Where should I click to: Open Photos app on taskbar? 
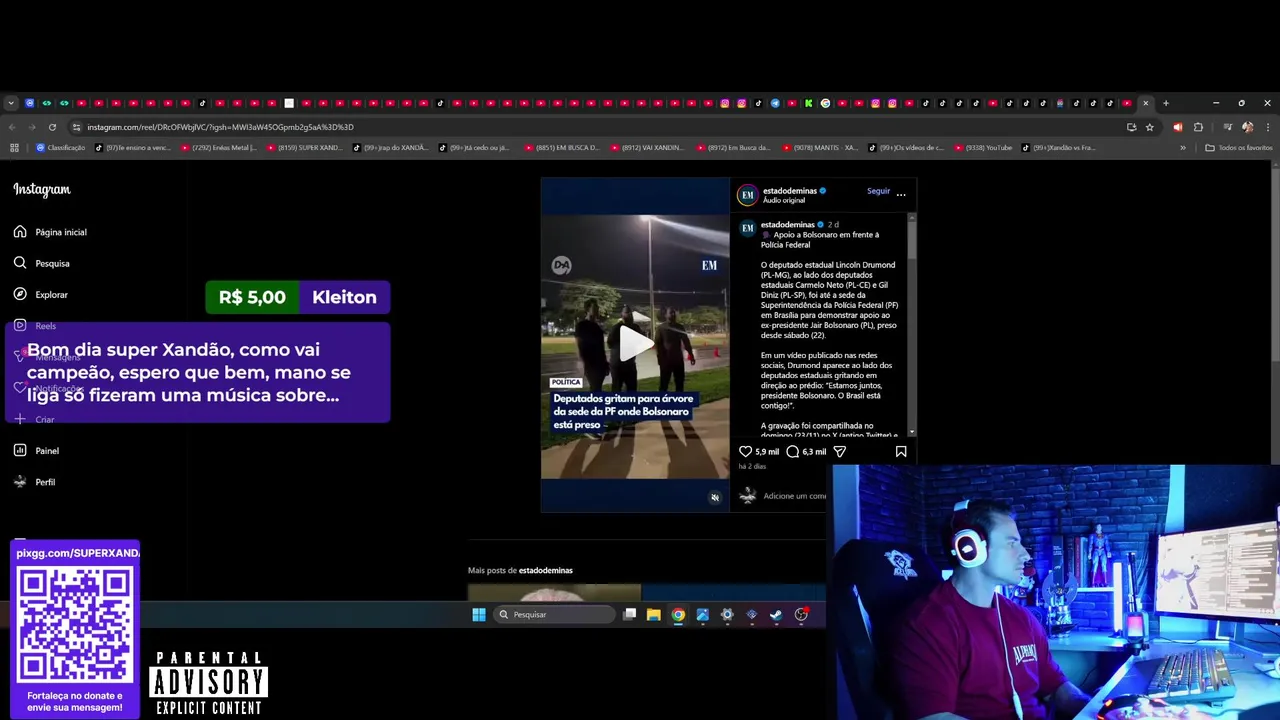click(702, 615)
